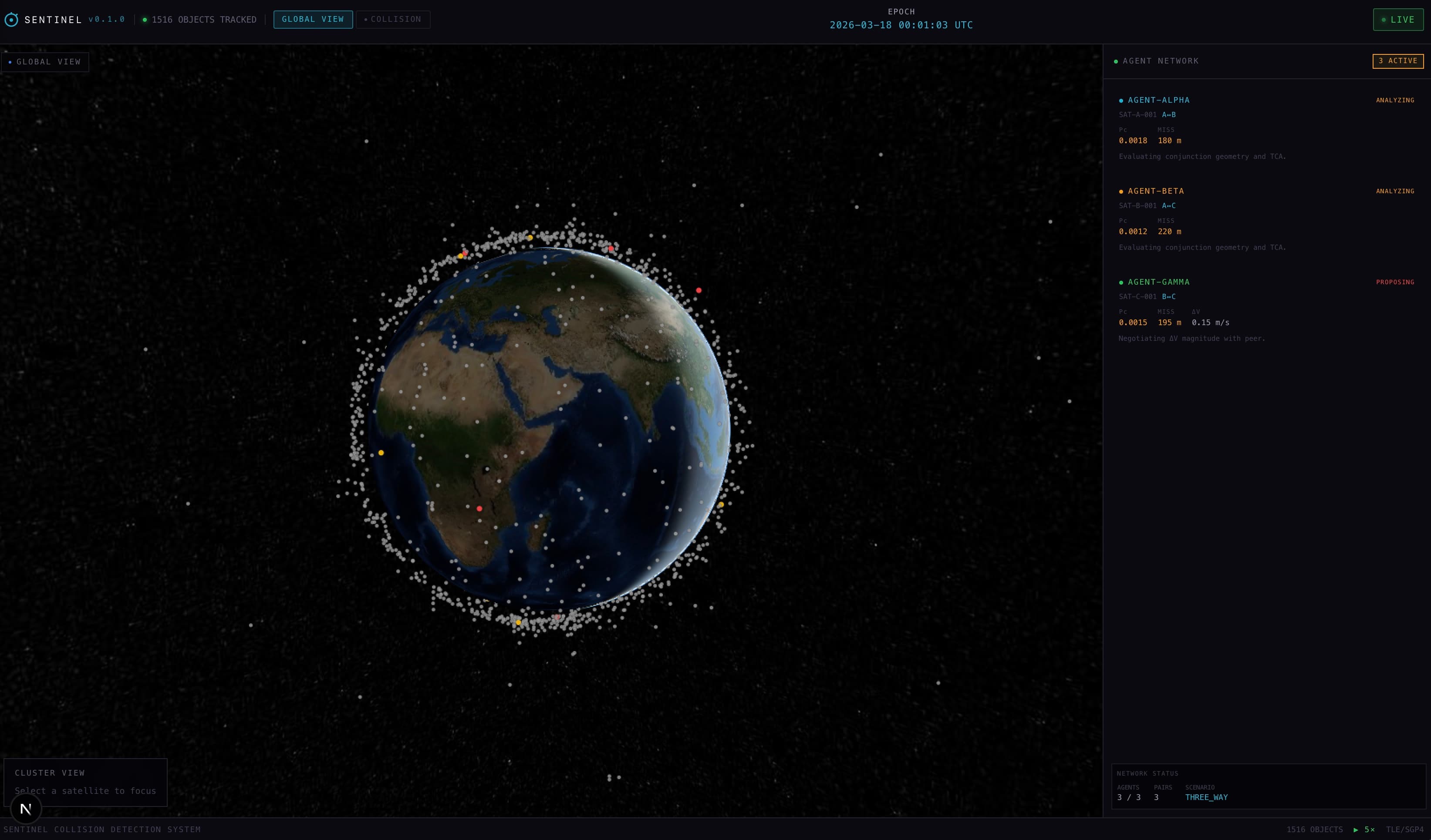Viewport: 1431px width, 840px height.
Task: Click green dot beside objects tracked count
Action: pos(145,20)
